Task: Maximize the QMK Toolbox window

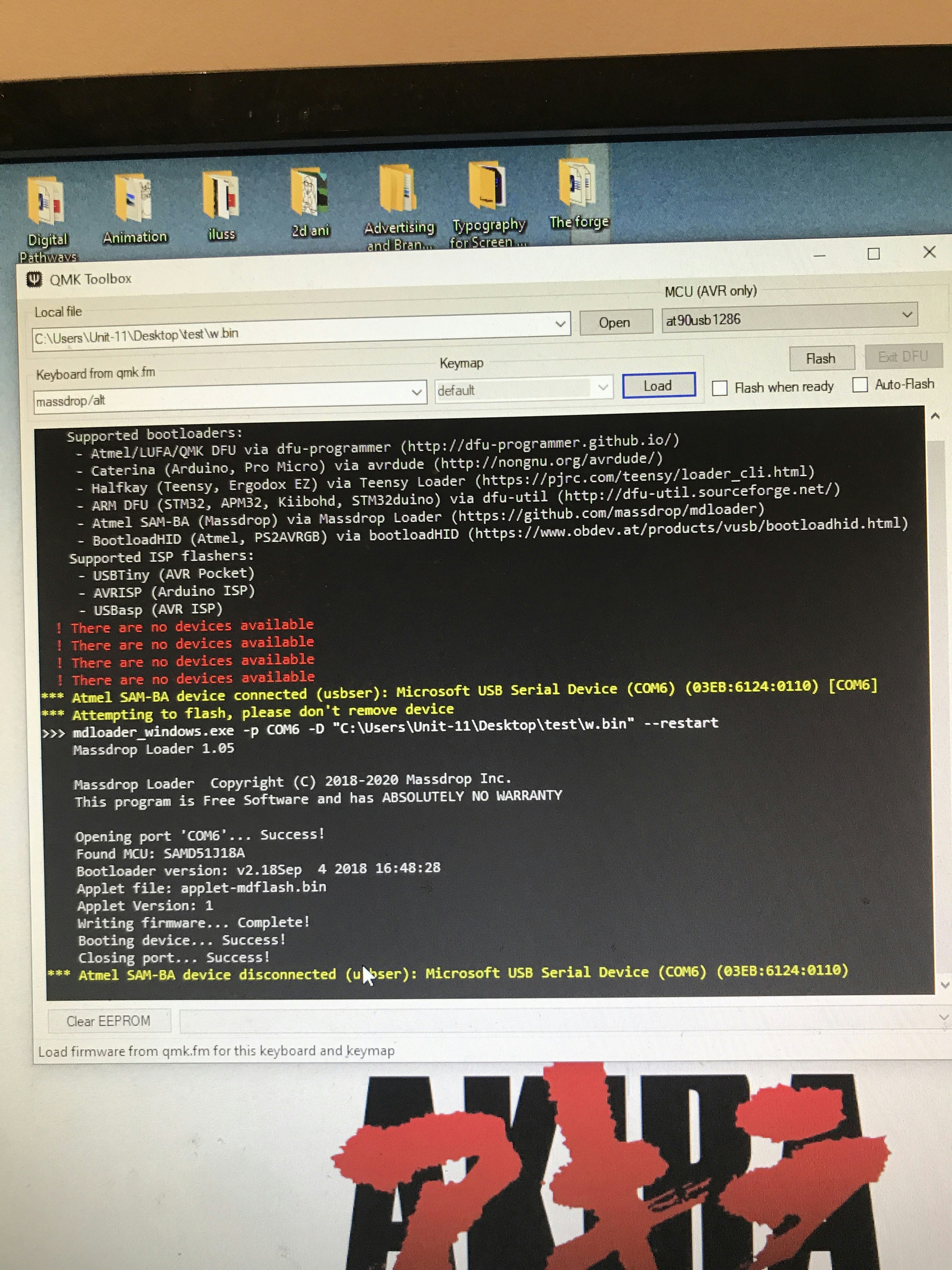Action: click(873, 254)
